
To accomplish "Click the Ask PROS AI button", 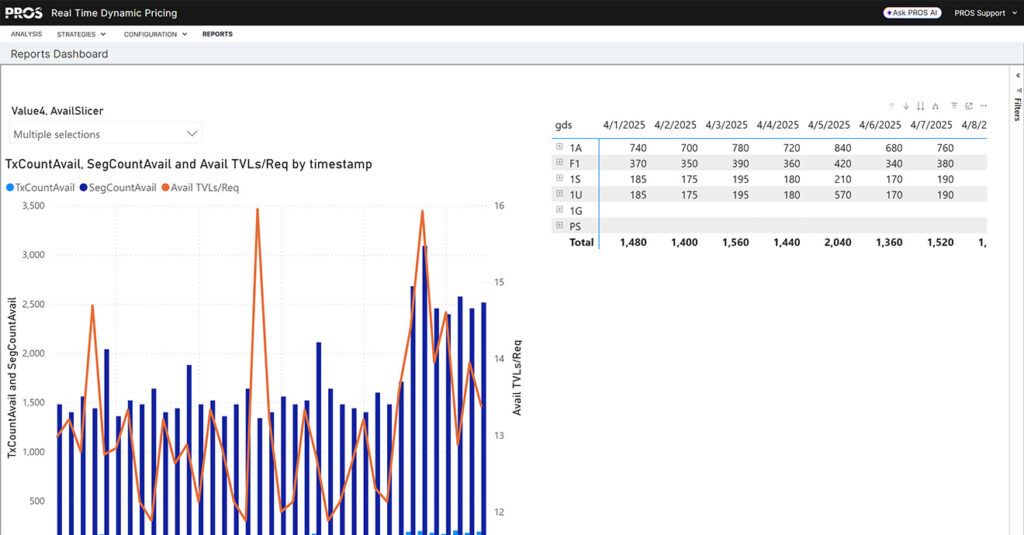I will [911, 13].
